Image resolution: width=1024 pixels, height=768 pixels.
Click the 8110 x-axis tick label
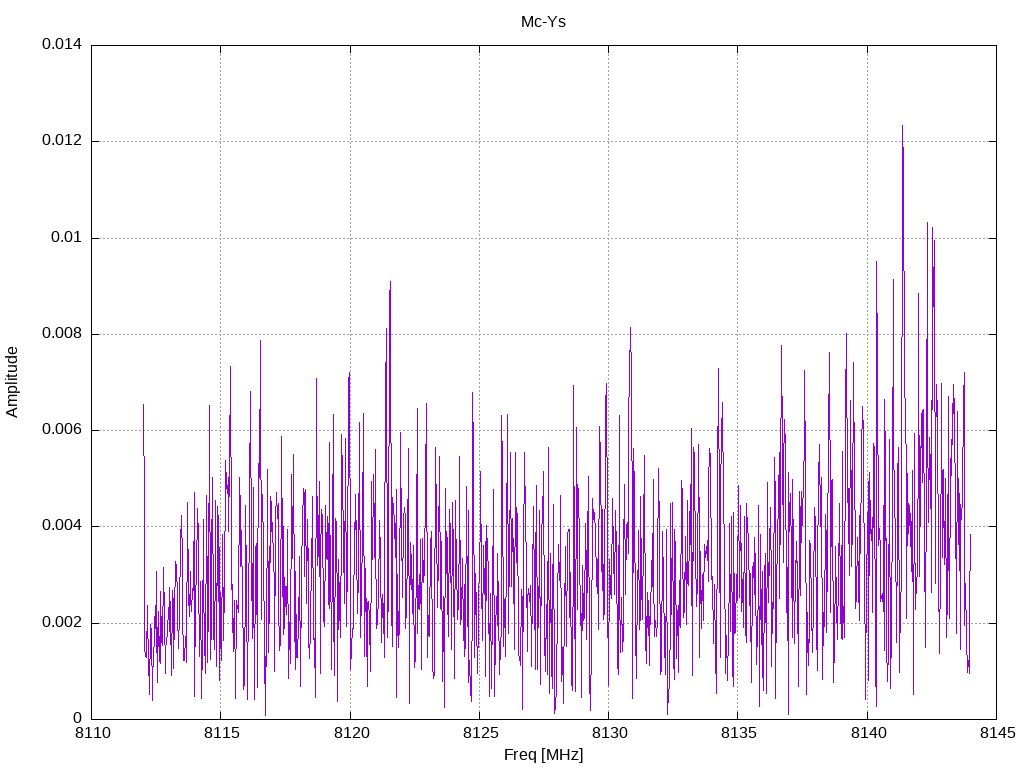[92, 733]
